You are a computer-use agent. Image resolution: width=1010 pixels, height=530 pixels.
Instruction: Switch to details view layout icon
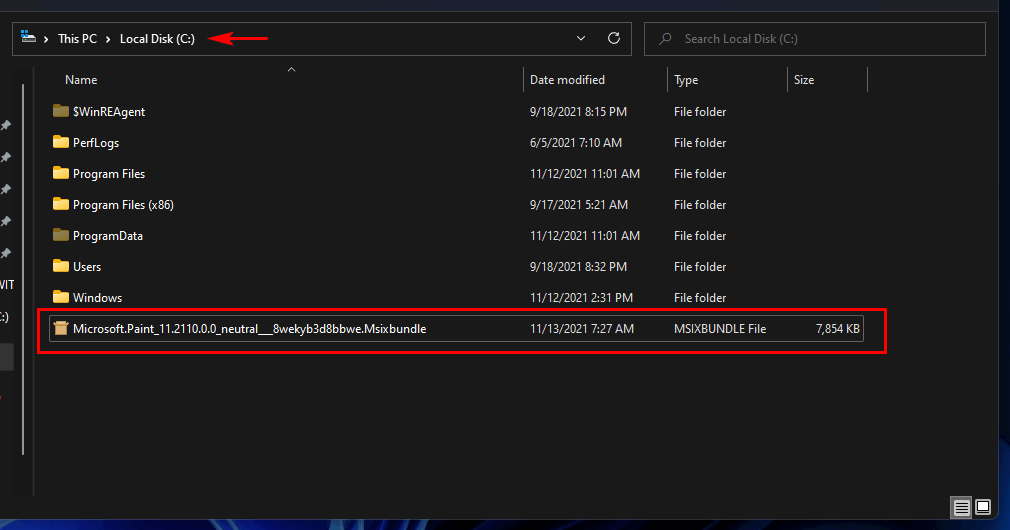961,507
